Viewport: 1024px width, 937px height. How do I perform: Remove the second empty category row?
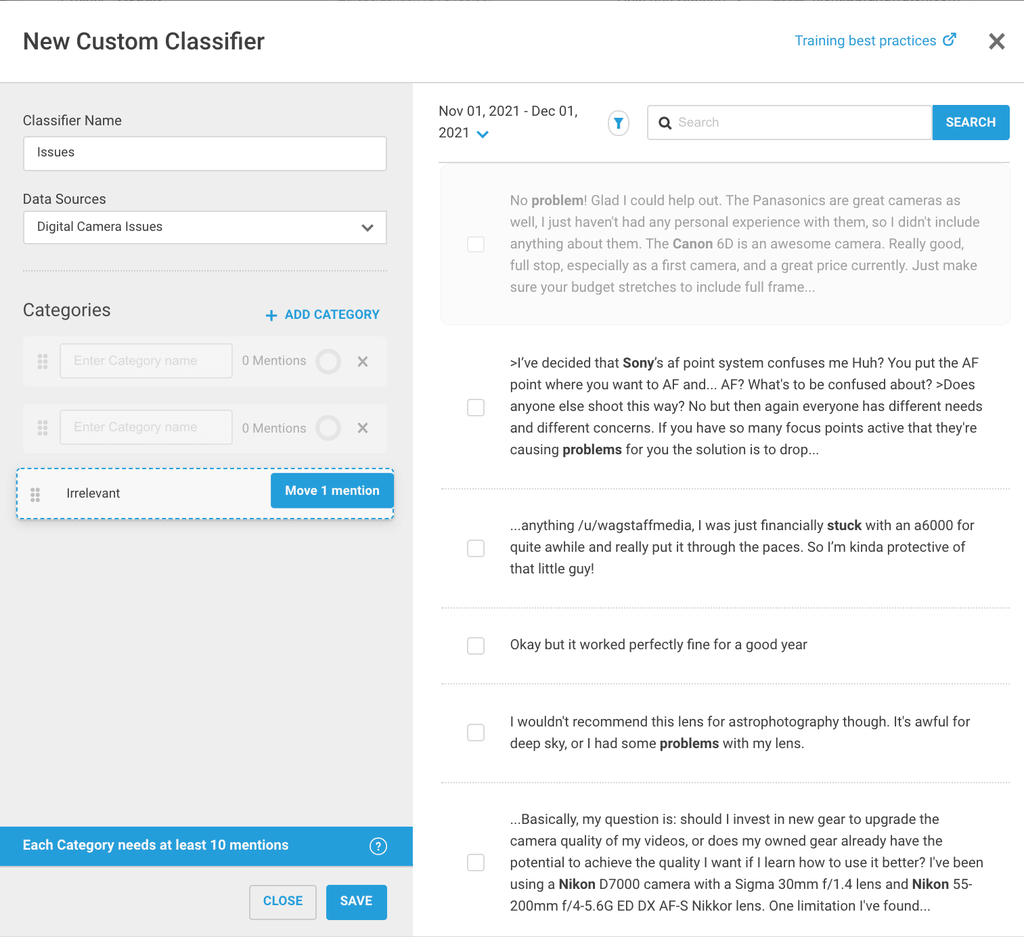[363, 428]
